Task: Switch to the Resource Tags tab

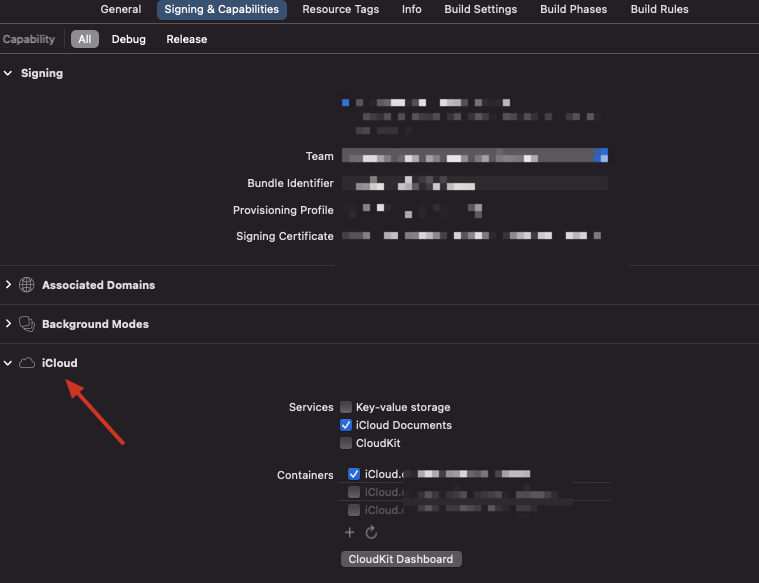Action: pyautogui.click(x=340, y=9)
